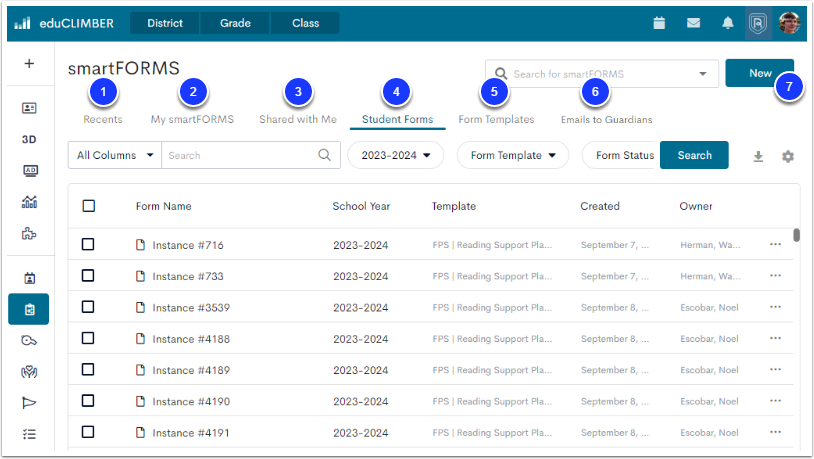Open the messages envelope icon

(x=693, y=23)
